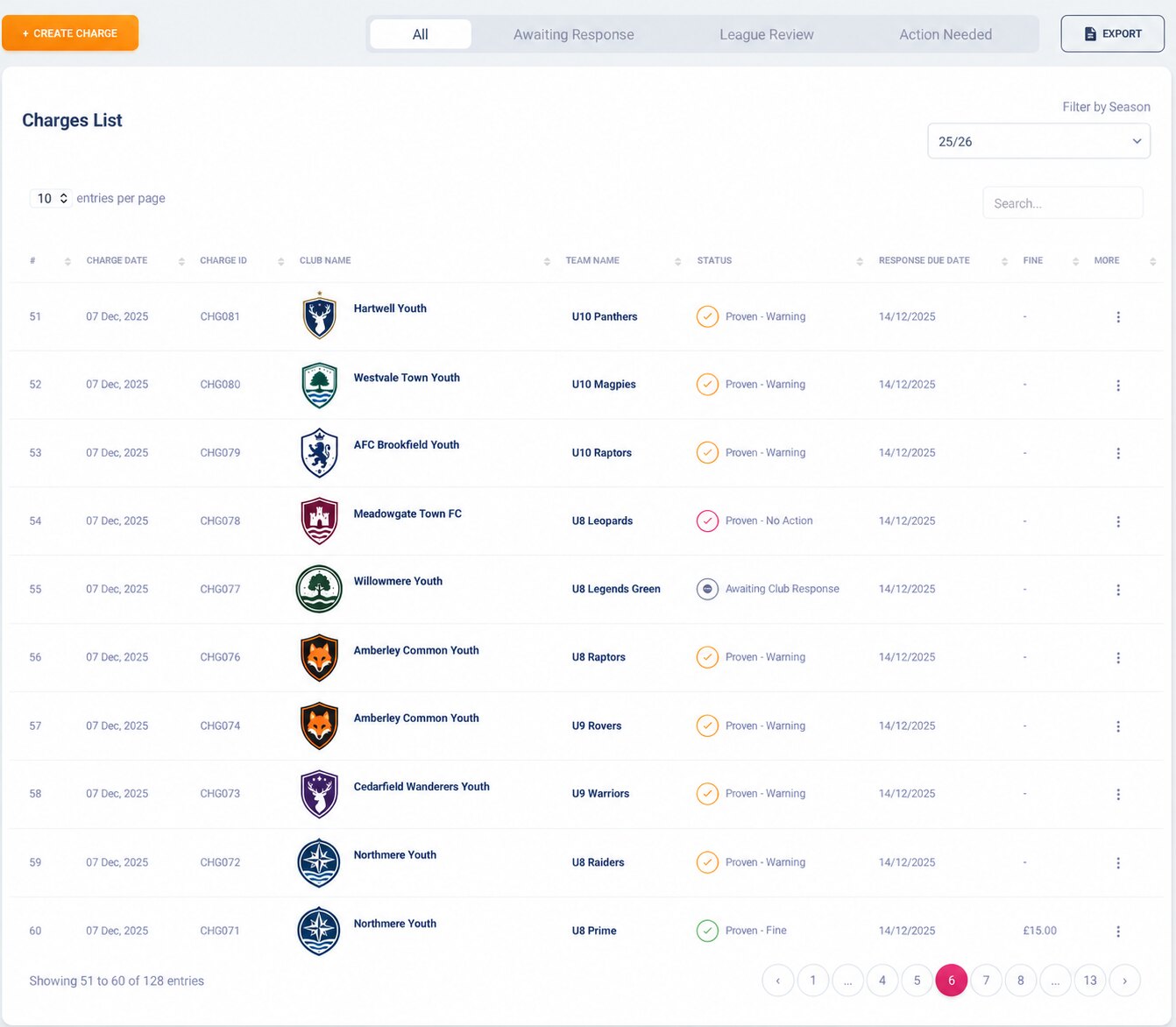Click the Westvale Town Youth club crest

319,385
